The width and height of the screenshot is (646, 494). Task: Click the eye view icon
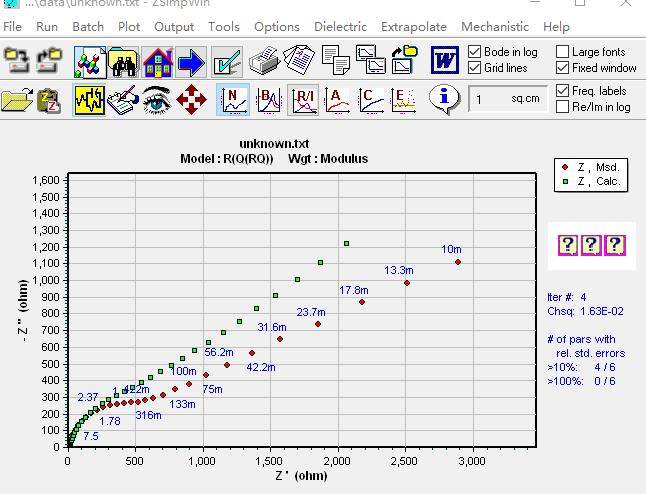(x=155, y=100)
